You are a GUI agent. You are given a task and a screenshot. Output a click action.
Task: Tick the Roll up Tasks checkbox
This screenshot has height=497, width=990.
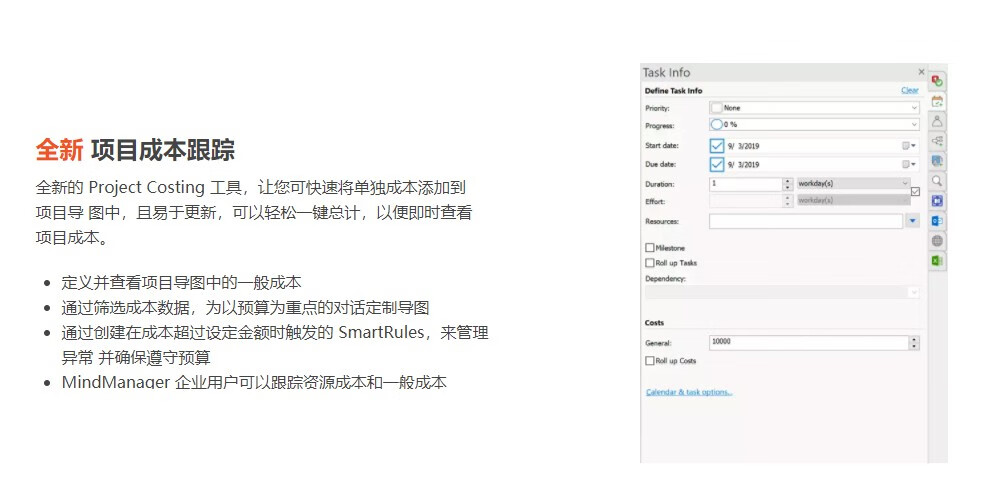[650, 263]
